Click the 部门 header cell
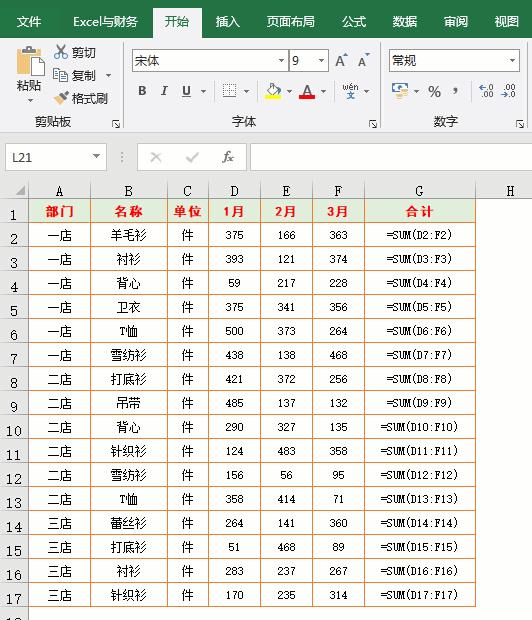The width and height of the screenshot is (532, 620). tap(60, 211)
